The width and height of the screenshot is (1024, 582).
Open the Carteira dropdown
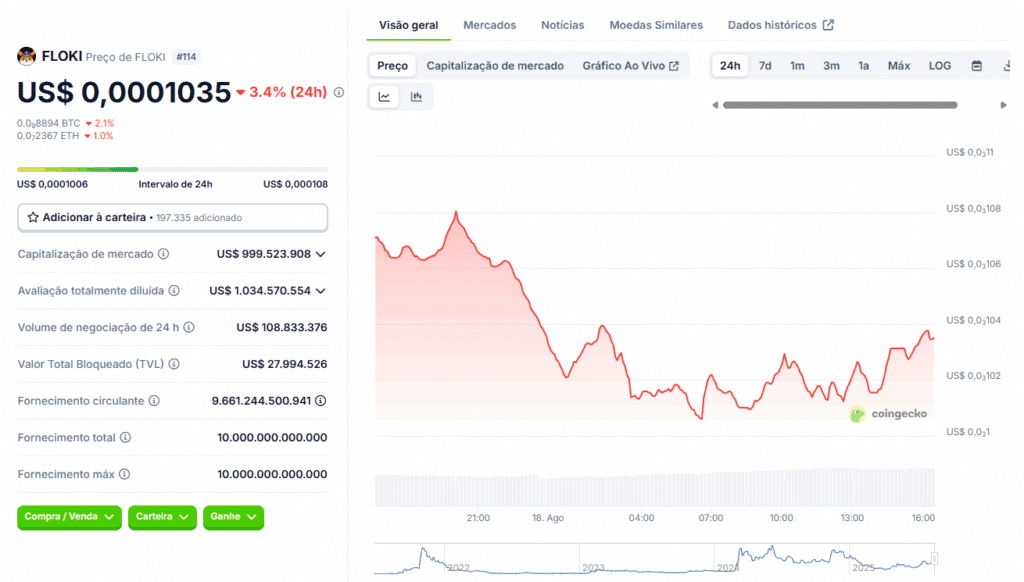click(162, 517)
